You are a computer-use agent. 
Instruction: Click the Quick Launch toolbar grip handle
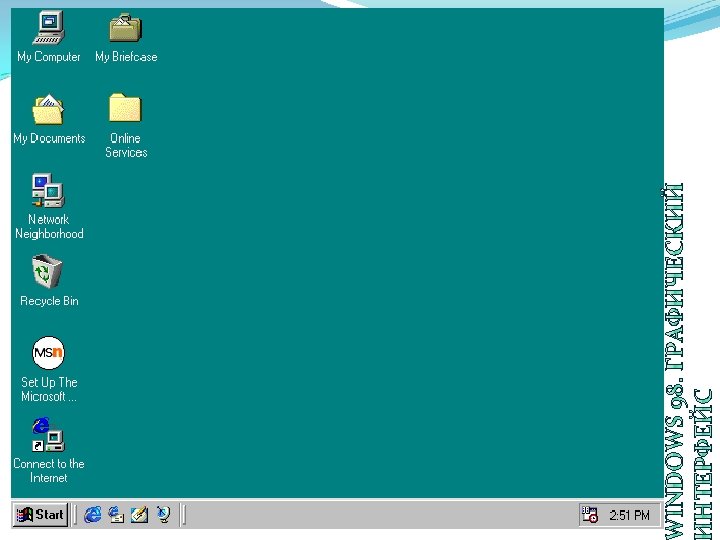(x=75, y=514)
